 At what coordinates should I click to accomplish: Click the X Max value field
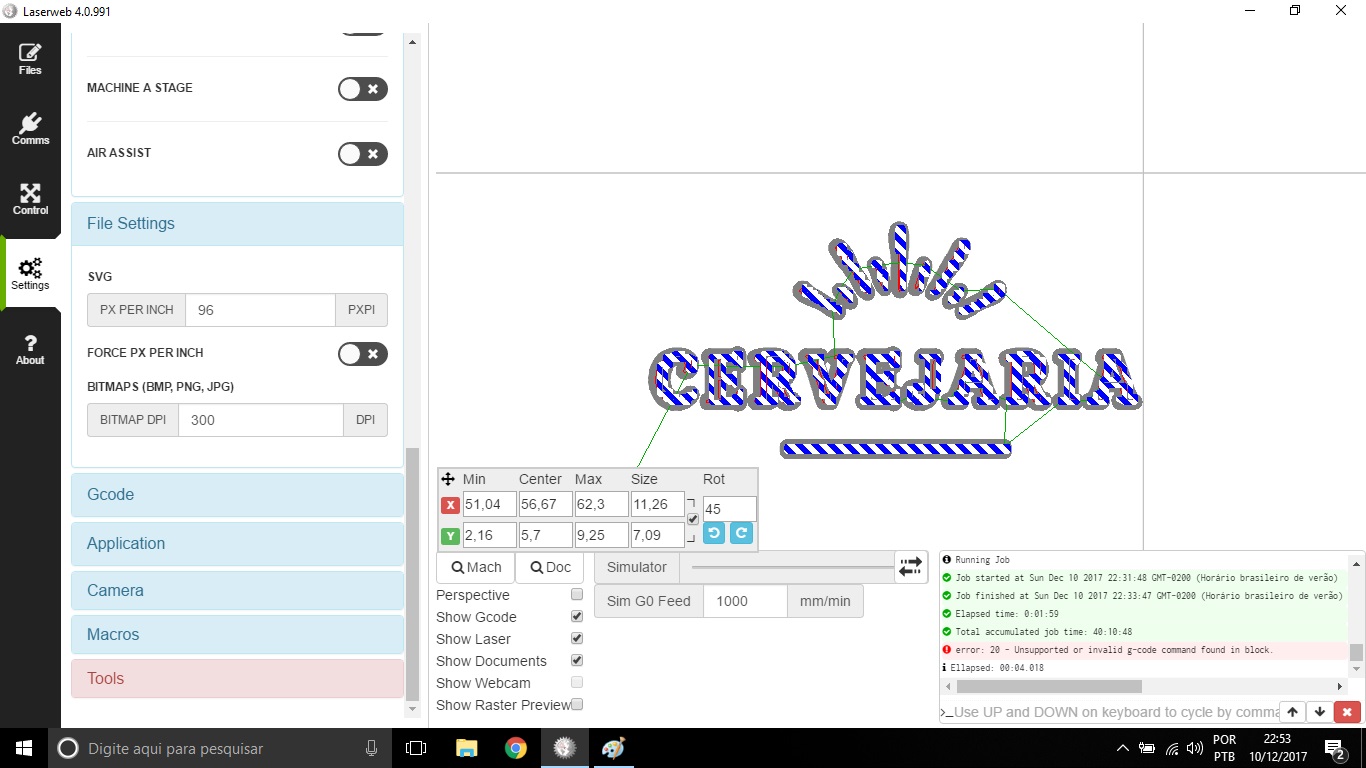pyautogui.click(x=601, y=505)
